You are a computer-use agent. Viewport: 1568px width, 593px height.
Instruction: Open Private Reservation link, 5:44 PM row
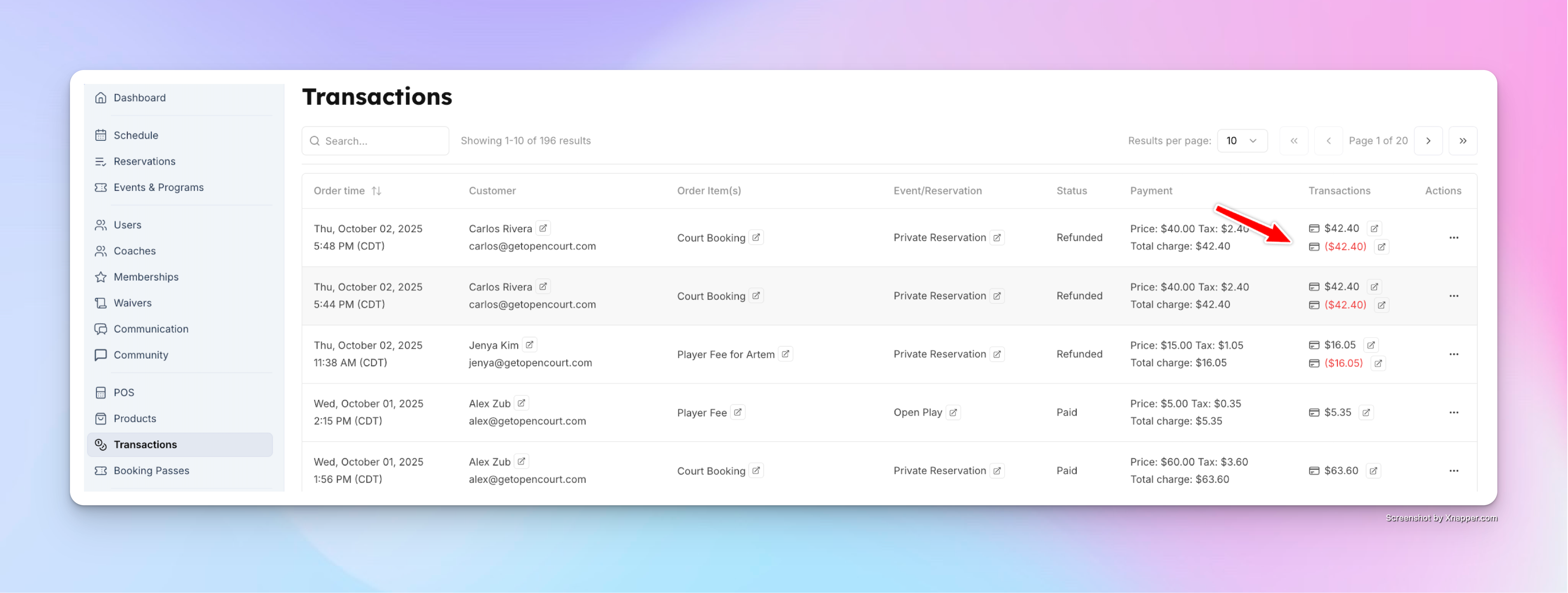(x=997, y=296)
